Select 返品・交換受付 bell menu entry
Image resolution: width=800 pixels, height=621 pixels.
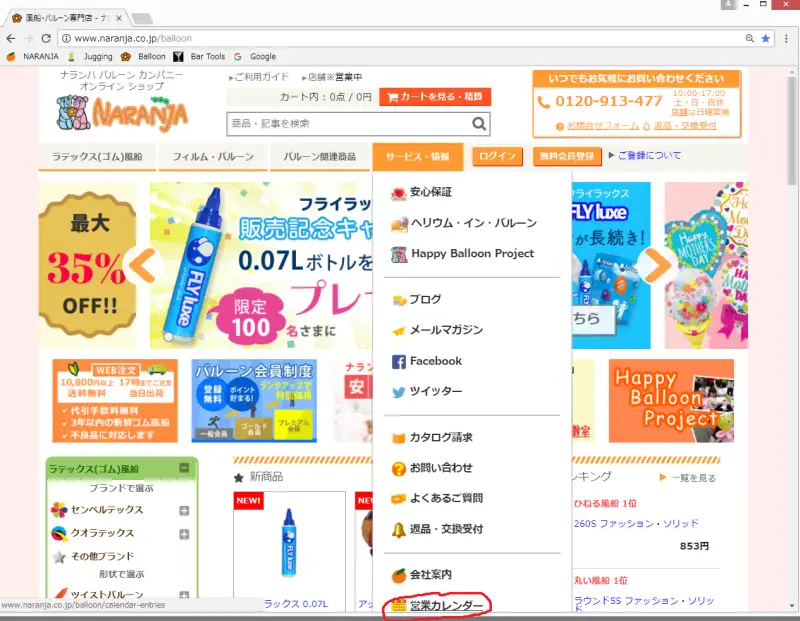click(437, 529)
